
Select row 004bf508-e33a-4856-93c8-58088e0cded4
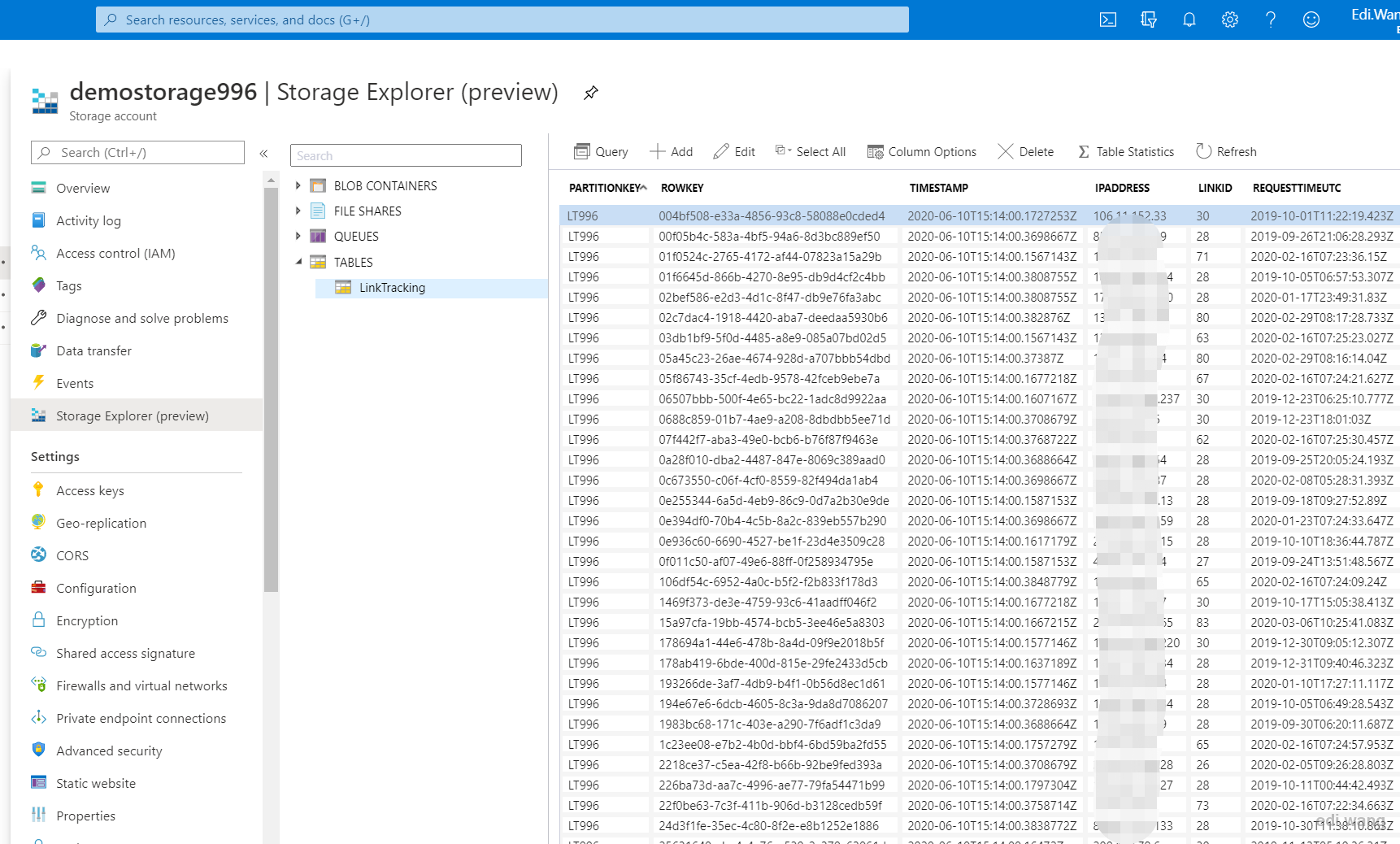(980, 215)
